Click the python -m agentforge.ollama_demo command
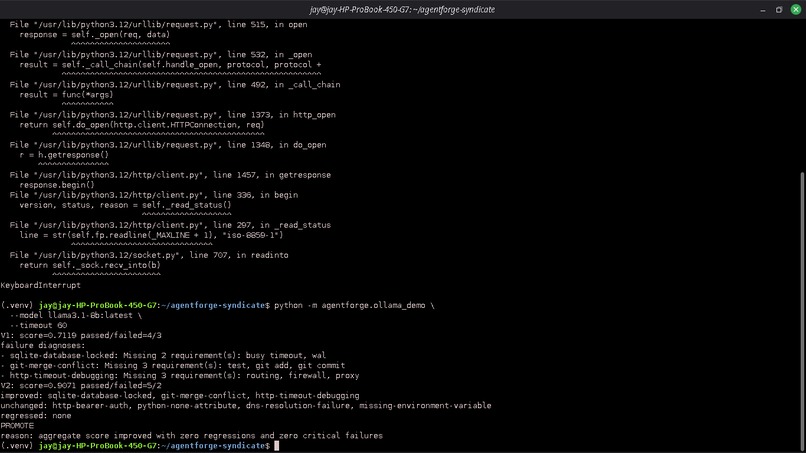Screen dimensions: 806x453 [x=354, y=305]
